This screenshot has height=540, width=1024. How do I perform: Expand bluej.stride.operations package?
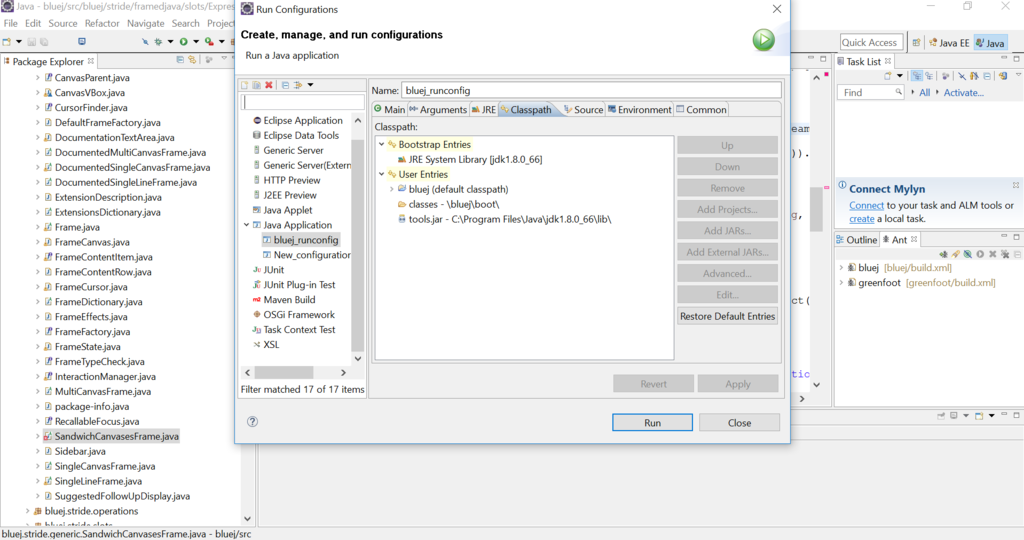[27, 511]
